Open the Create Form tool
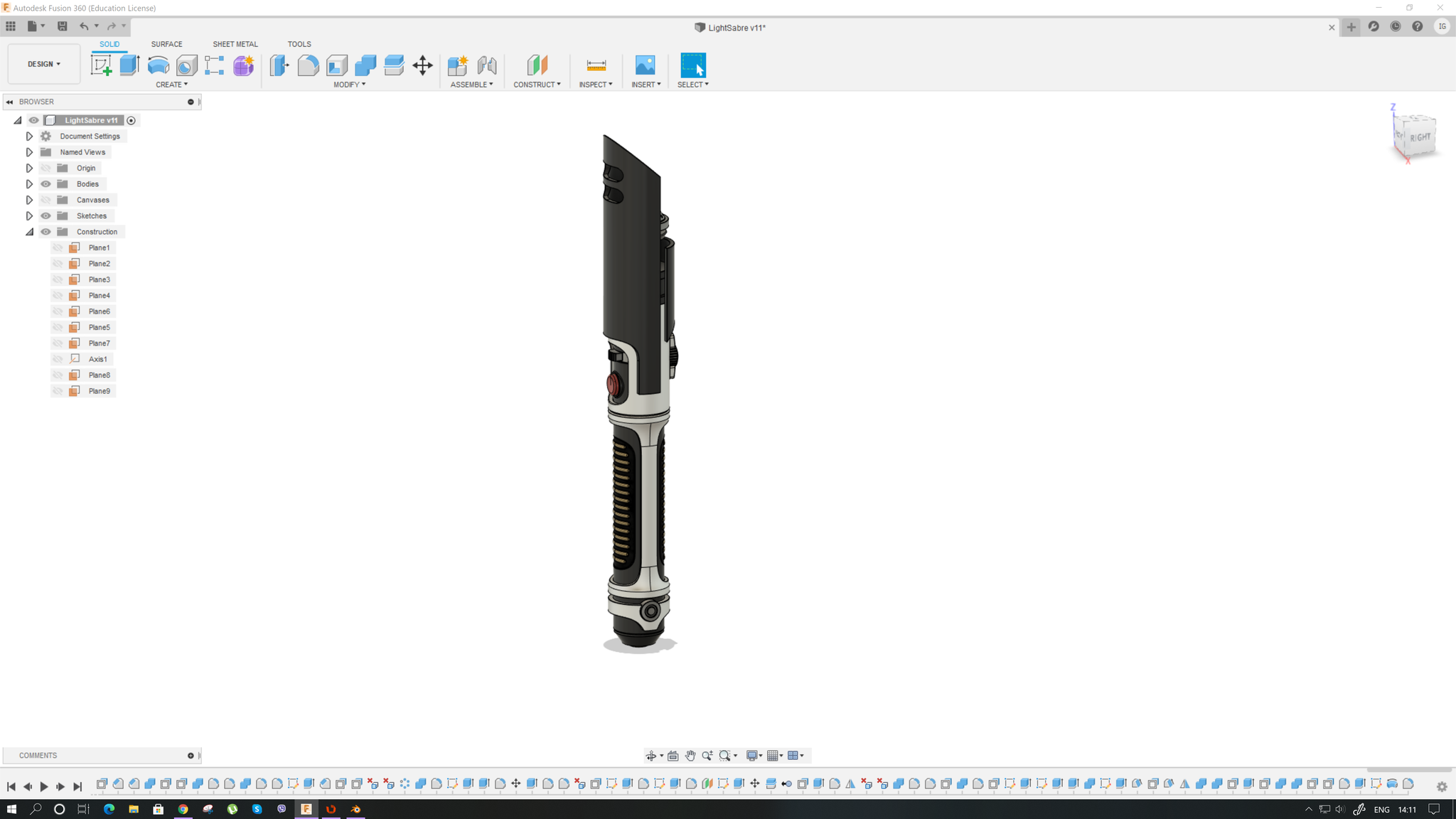This screenshot has width=1456, height=819. click(243, 65)
